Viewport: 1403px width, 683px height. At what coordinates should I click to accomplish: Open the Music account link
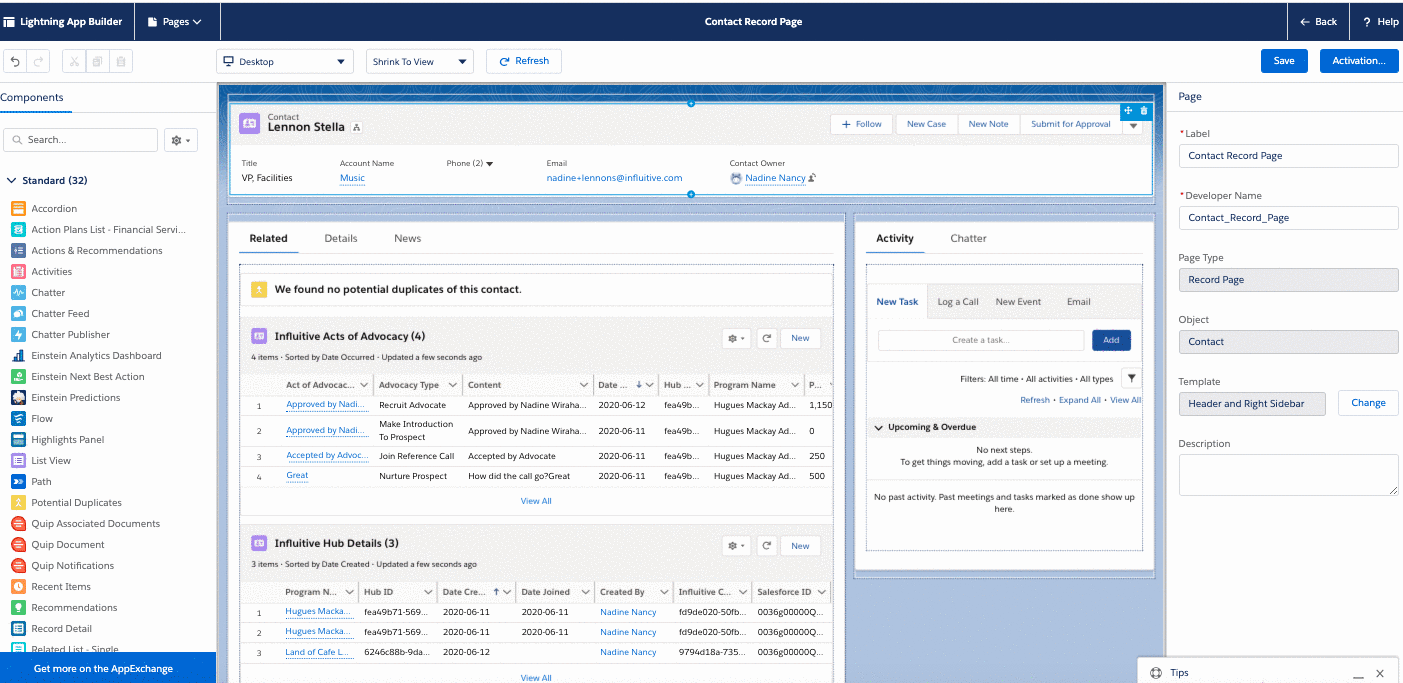tap(352, 178)
